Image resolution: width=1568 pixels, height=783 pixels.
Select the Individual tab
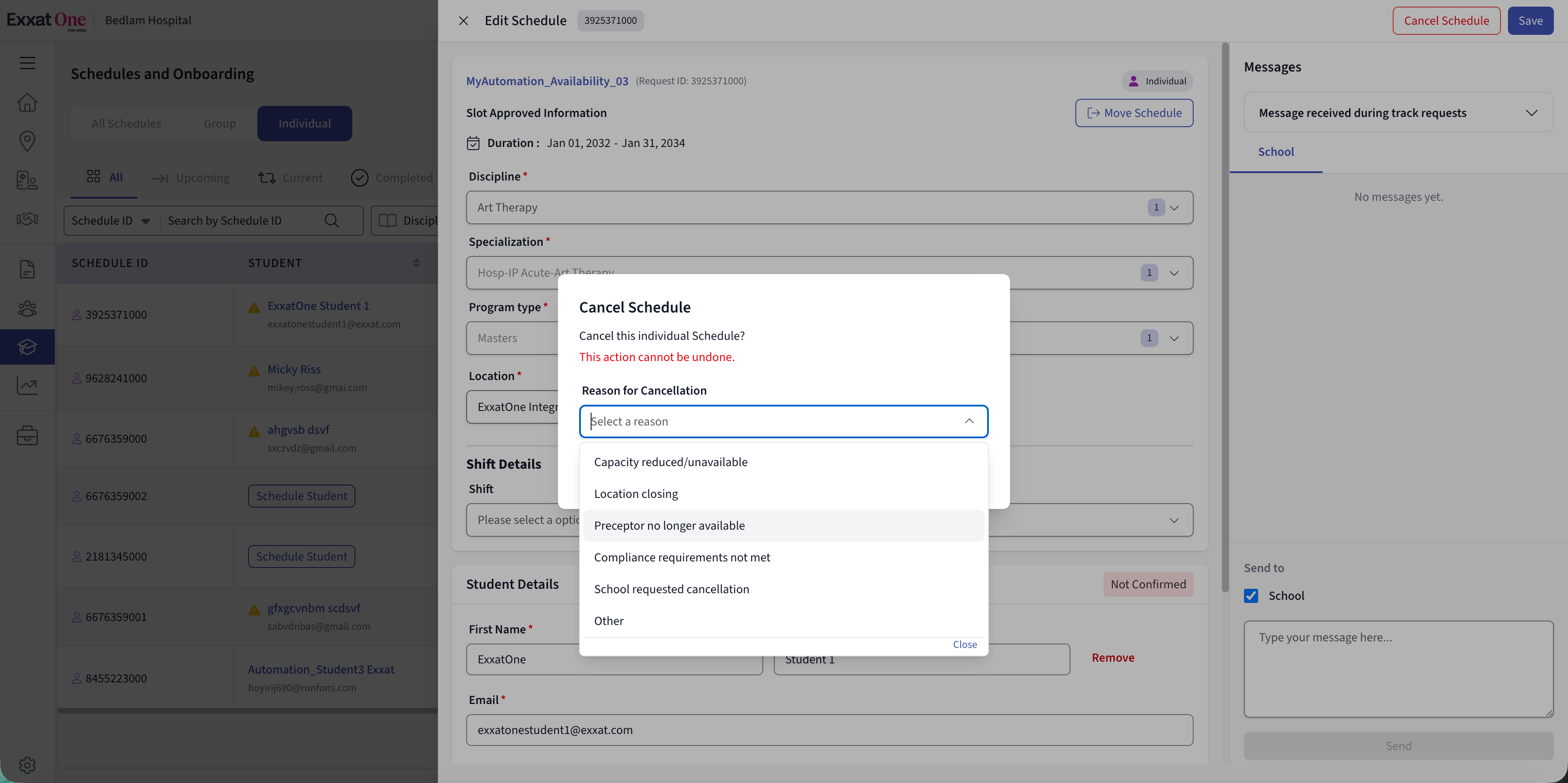(304, 124)
